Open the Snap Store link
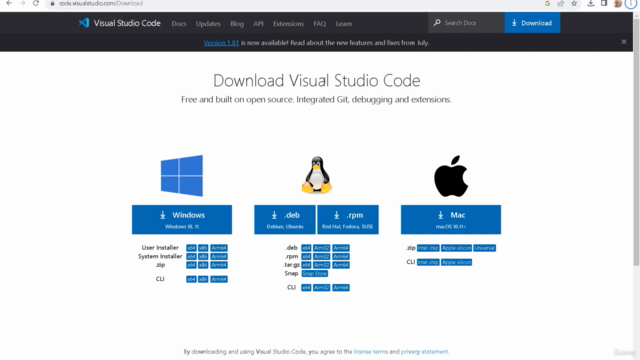 [314, 273]
